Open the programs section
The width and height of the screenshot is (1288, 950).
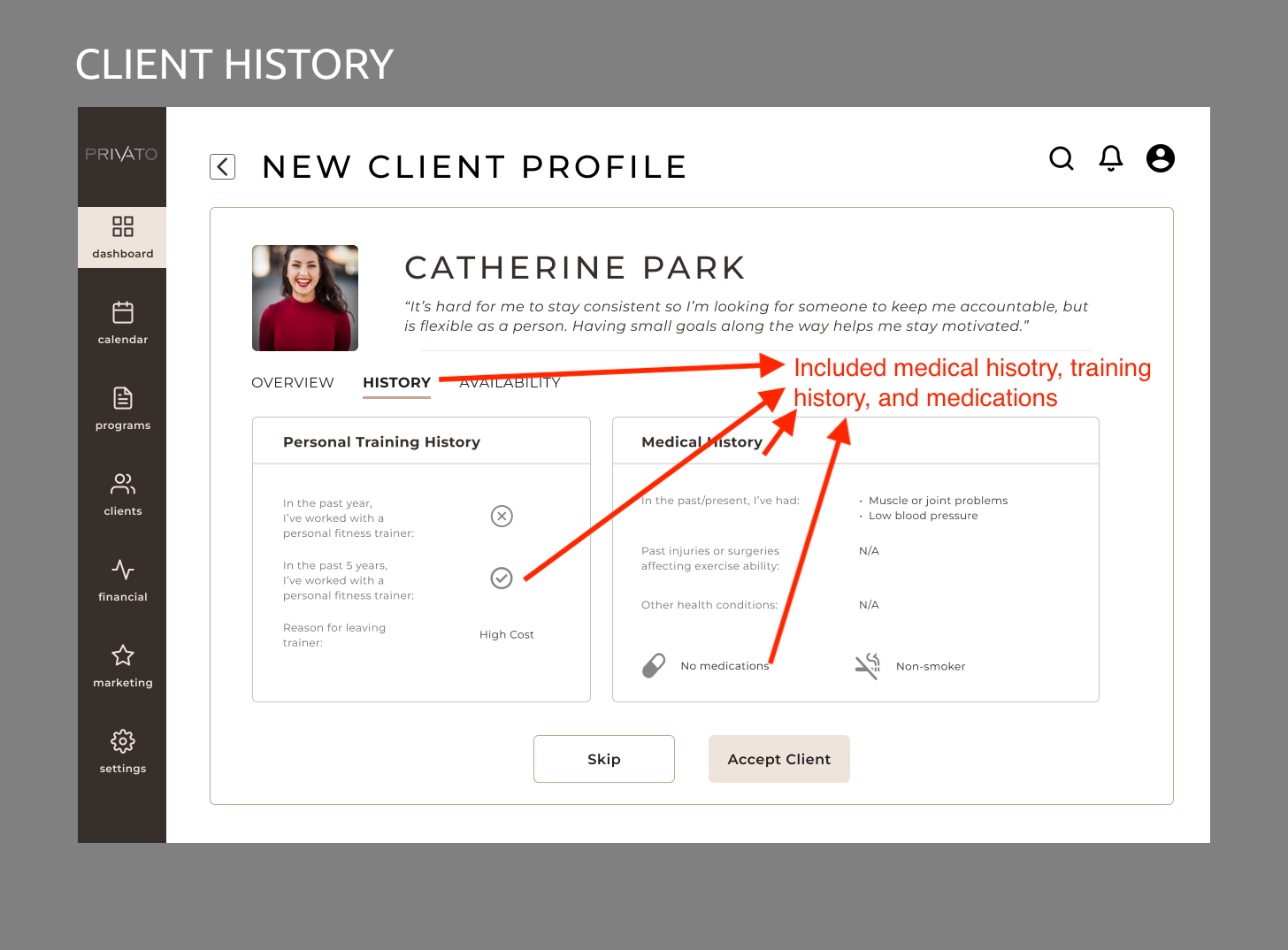pyautogui.click(x=122, y=409)
